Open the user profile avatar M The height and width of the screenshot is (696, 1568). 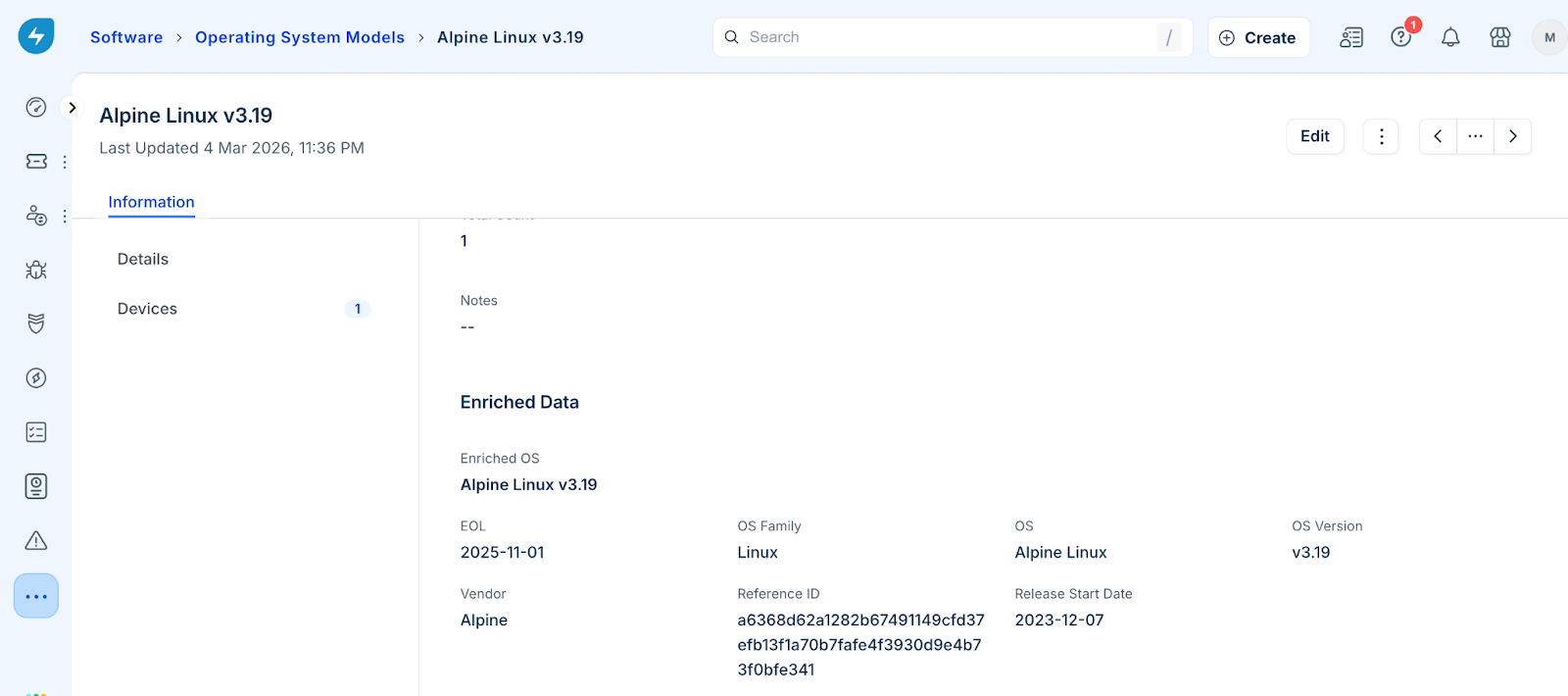1549,37
